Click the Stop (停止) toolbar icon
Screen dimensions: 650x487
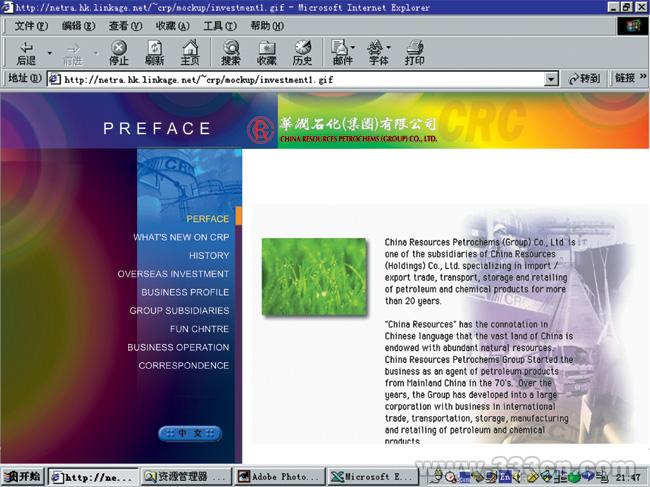119,52
